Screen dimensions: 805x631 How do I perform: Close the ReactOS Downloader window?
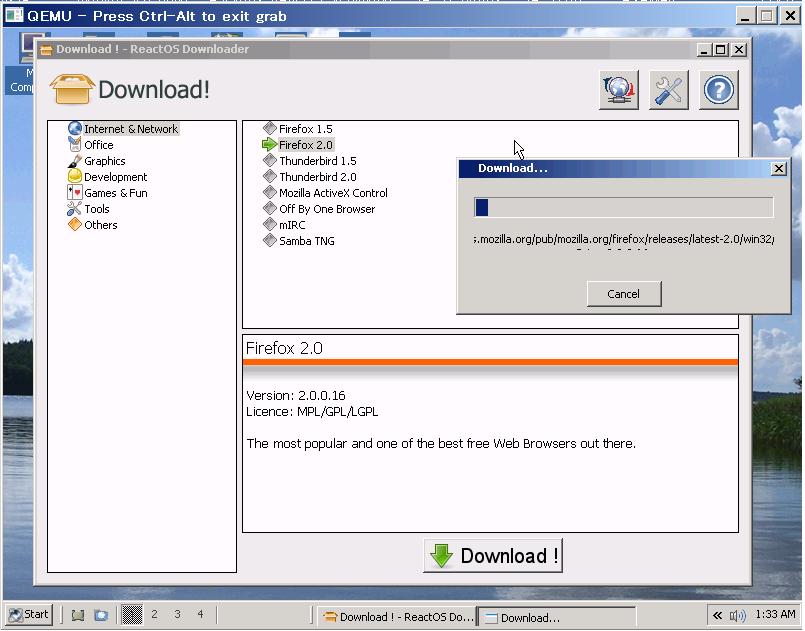coord(739,50)
